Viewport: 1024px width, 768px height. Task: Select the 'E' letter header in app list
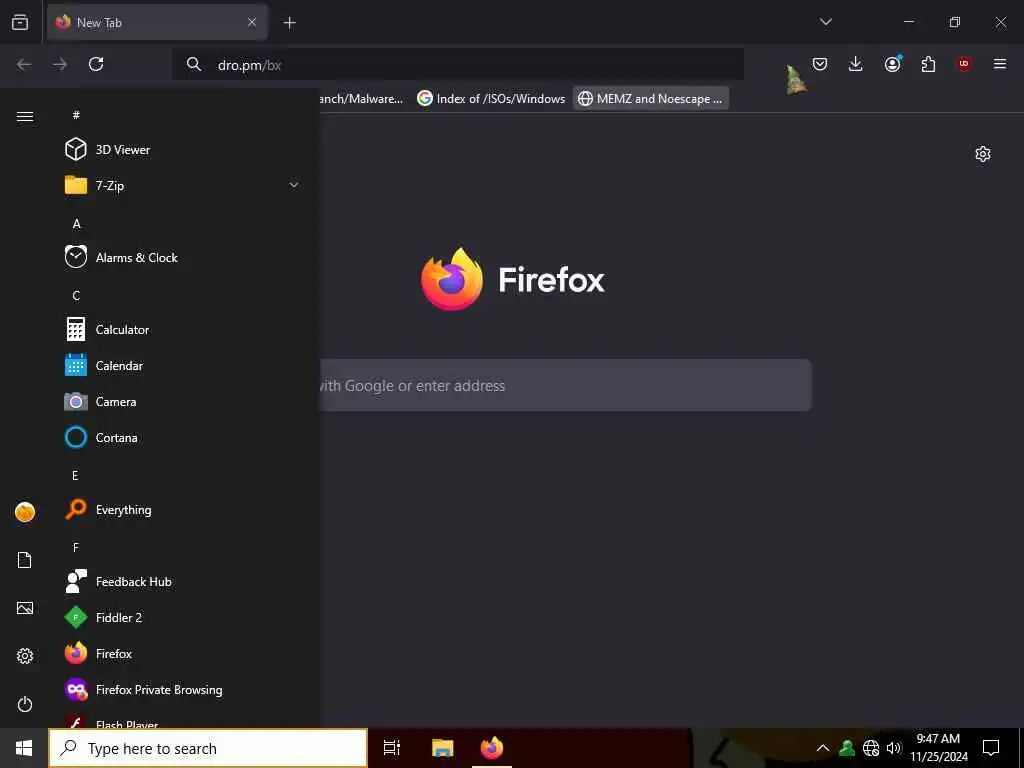click(x=75, y=475)
